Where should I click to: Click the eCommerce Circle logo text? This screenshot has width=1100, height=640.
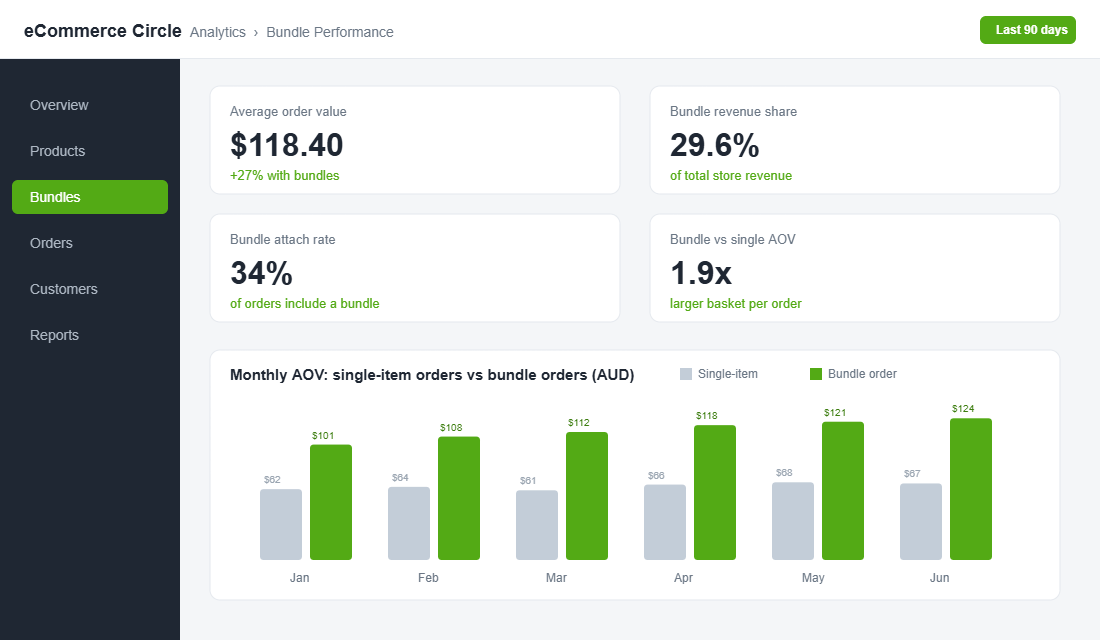pyautogui.click(x=102, y=31)
